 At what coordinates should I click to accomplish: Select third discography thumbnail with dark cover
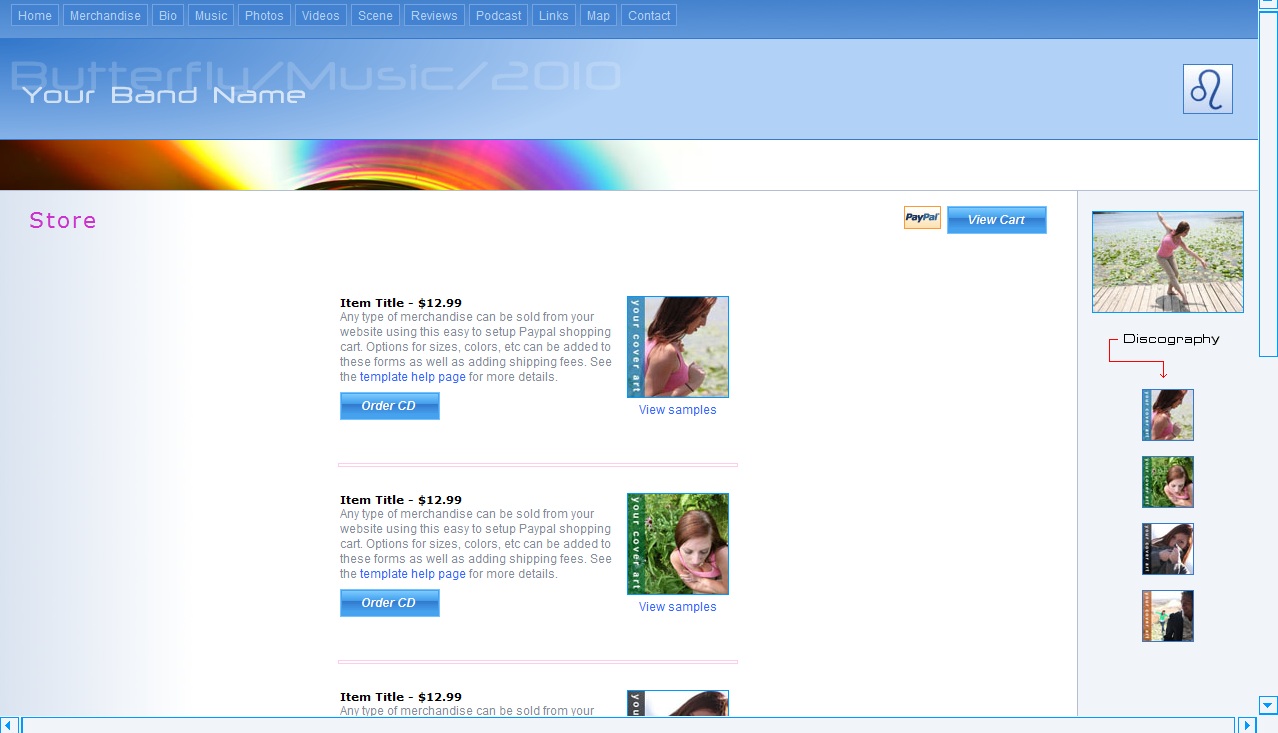1168,549
